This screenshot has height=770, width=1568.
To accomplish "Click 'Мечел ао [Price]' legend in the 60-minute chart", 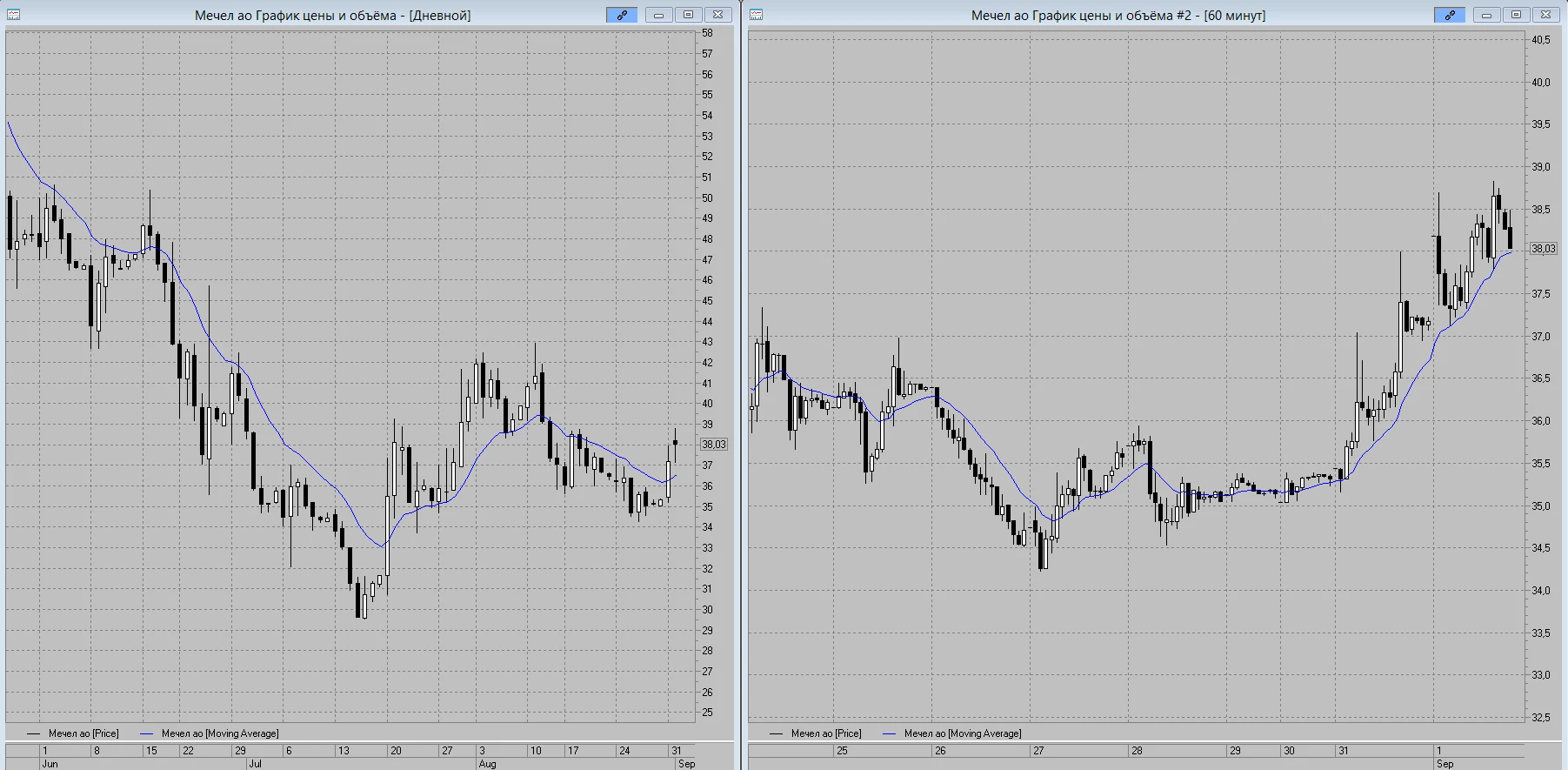I will [x=826, y=733].
